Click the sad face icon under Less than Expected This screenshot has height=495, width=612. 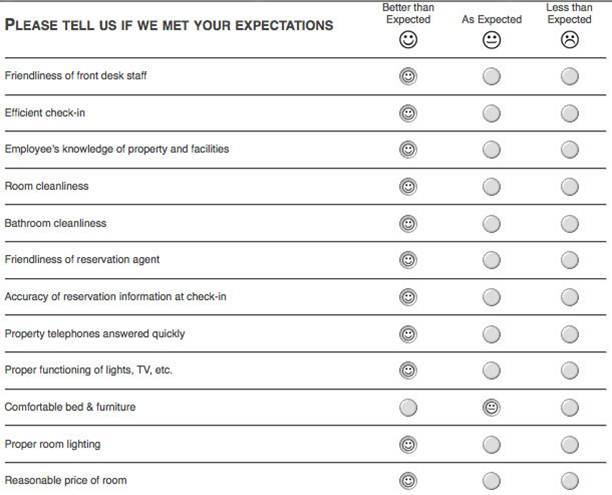point(570,39)
